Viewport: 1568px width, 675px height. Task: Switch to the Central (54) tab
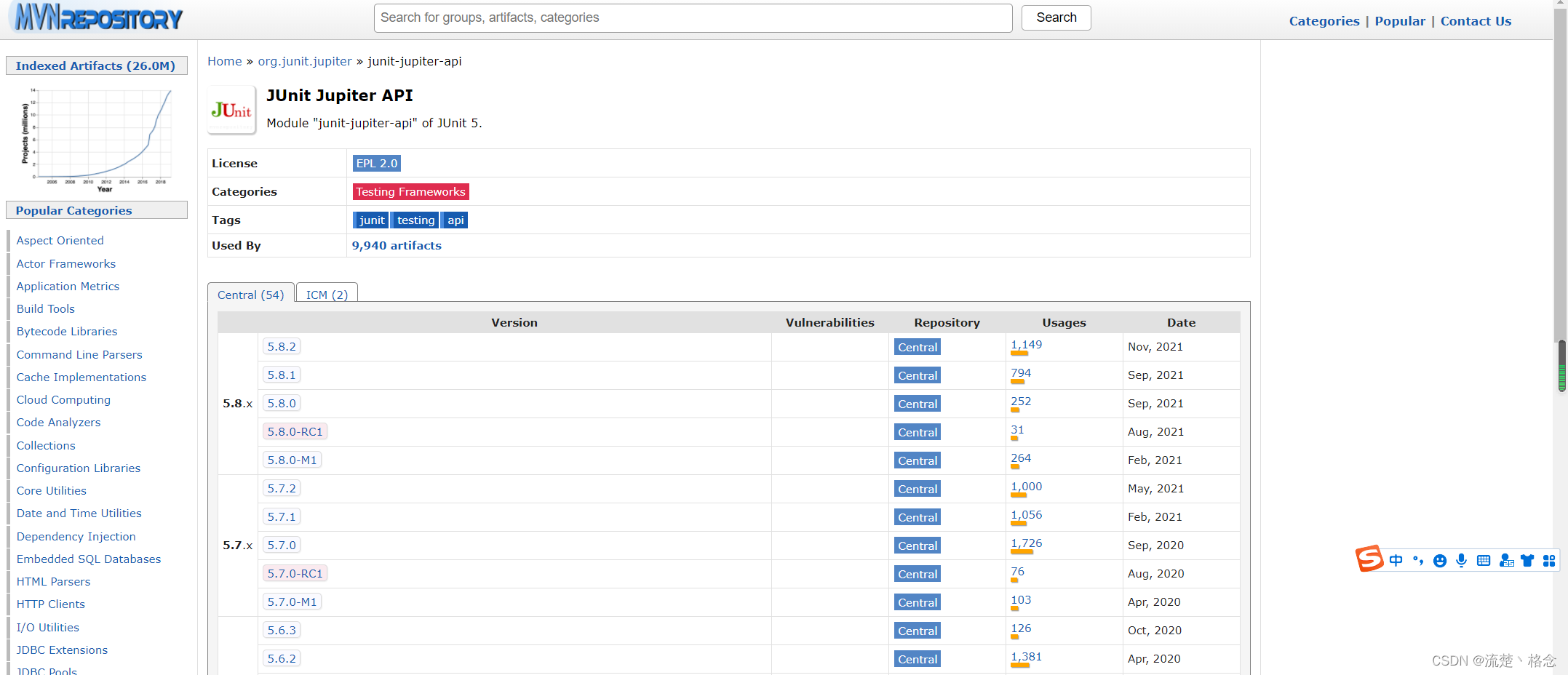pos(251,294)
